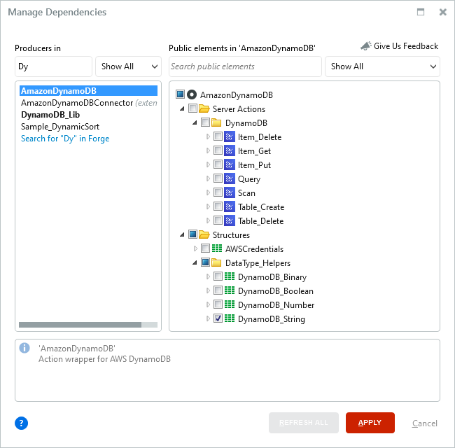Click the AmazonDynamoDB module root icon
This screenshot has width=455, height=448.
[192, 95]
